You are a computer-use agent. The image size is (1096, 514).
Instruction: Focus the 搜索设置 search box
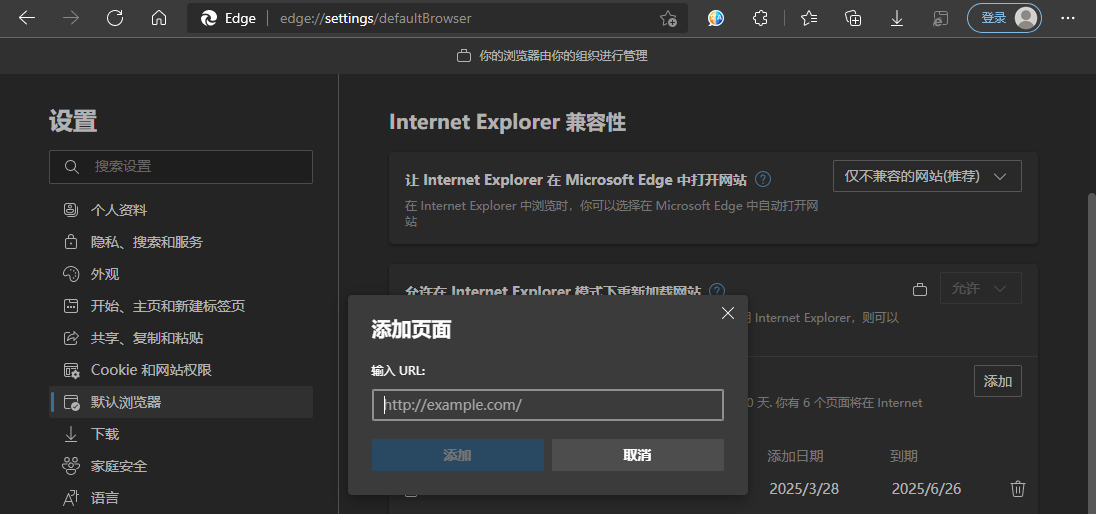click(181, 167)
